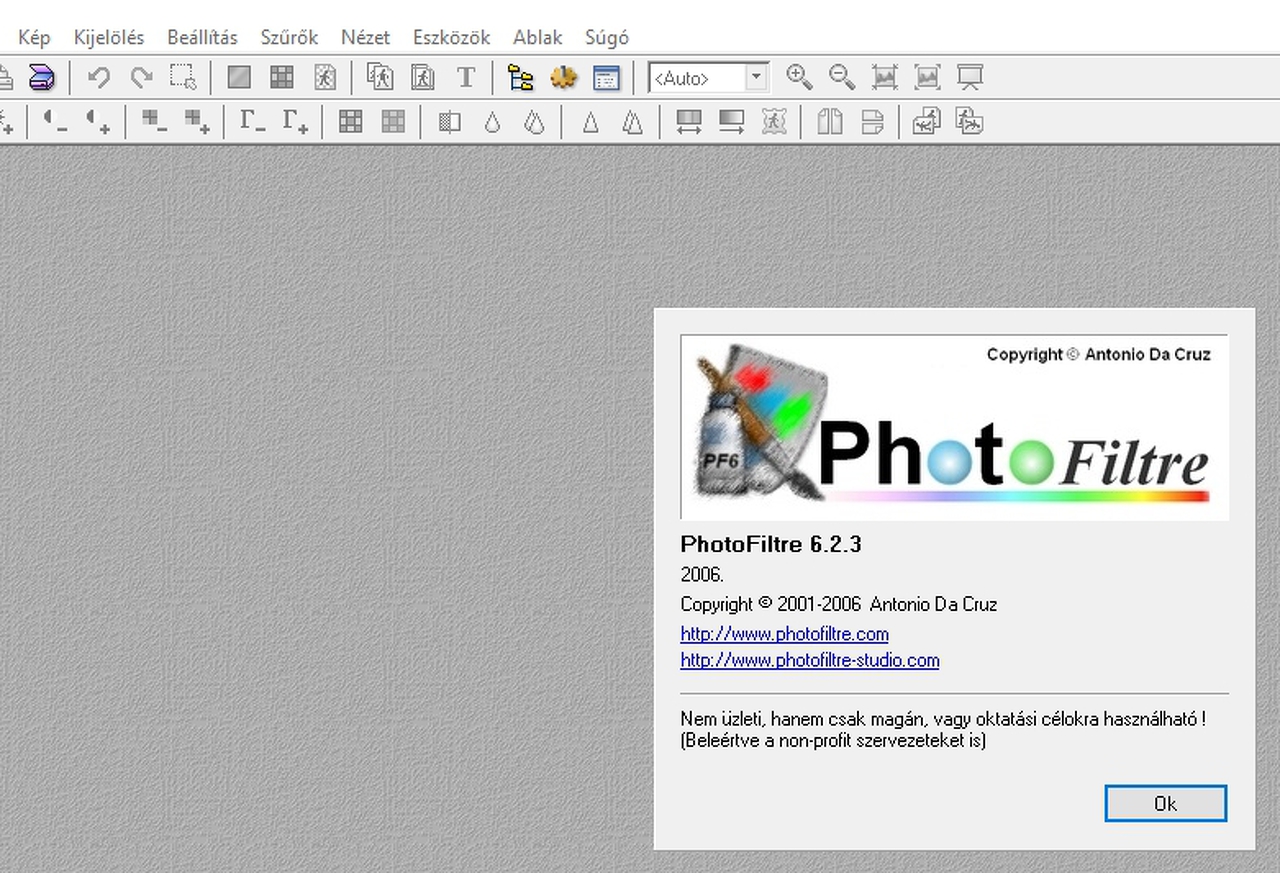
Task: Apply the blur filter (double drop)
Action: [535, 122]
